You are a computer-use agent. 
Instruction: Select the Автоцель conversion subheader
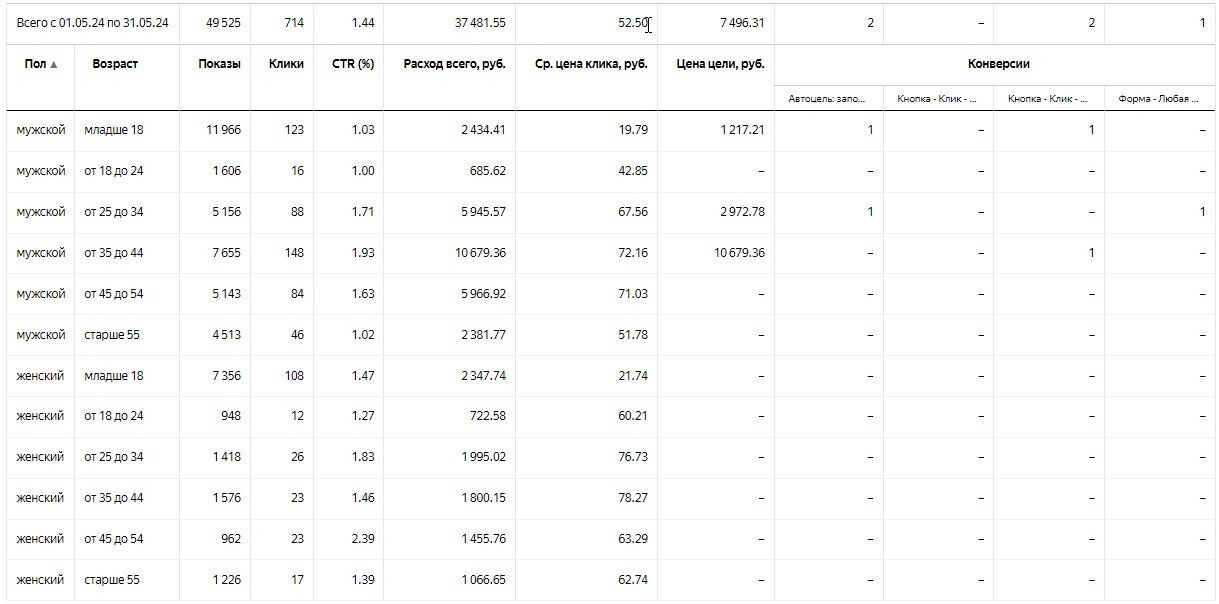tap(827, 99)
